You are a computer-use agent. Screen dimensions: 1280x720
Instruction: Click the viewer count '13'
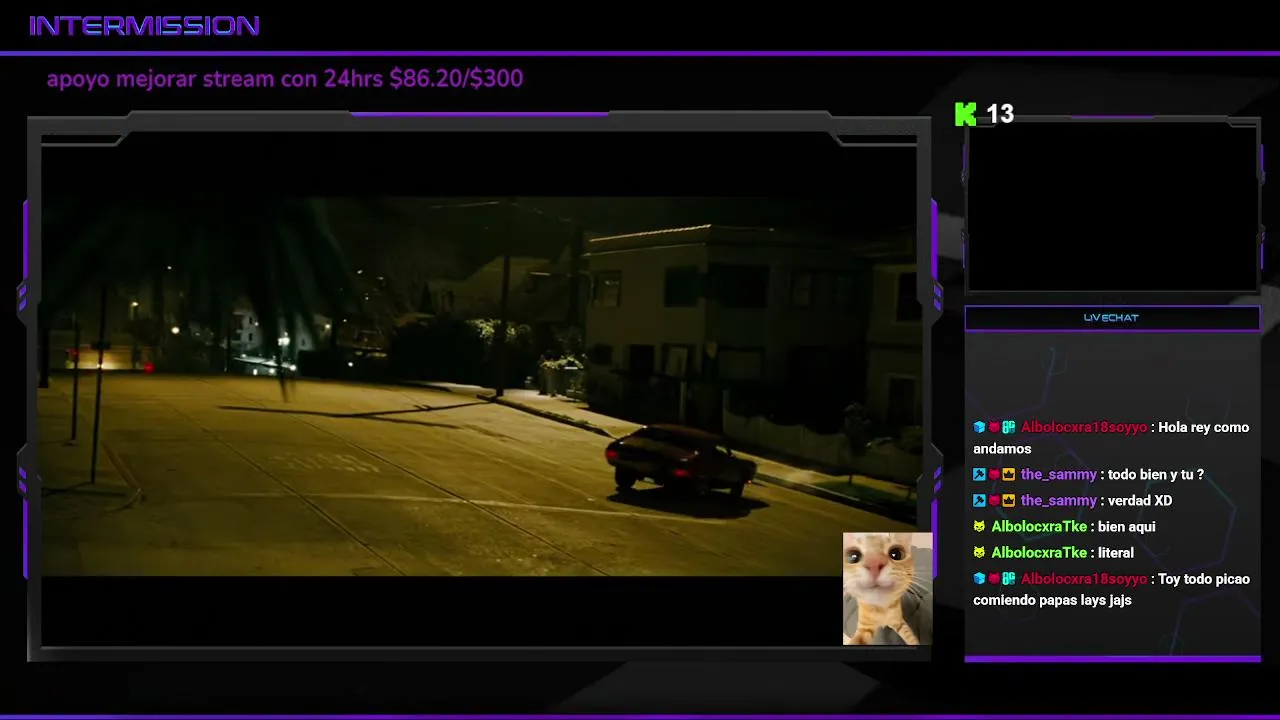(x=1000, y=115)
